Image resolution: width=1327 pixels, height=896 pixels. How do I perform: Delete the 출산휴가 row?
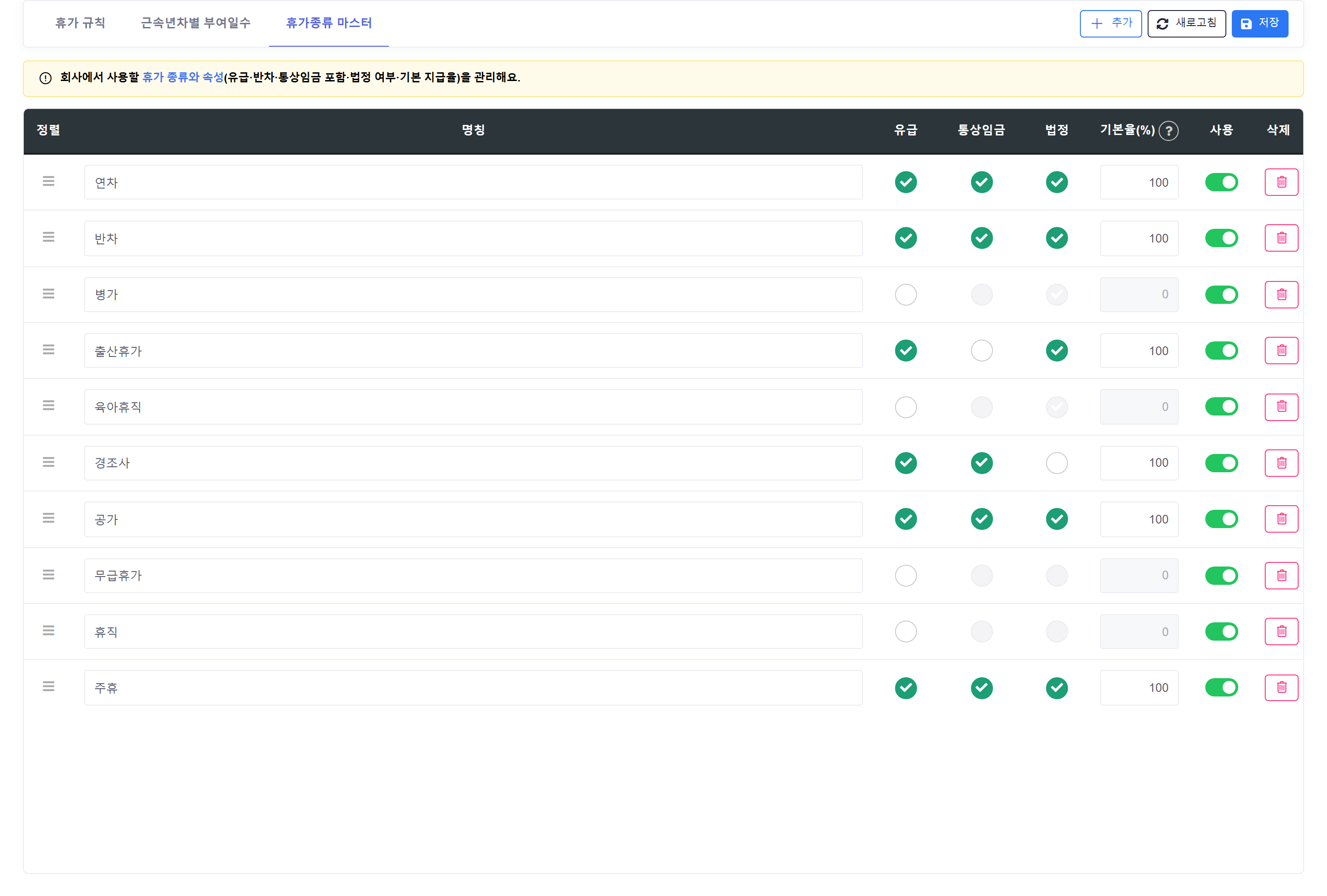[1281, 351]
